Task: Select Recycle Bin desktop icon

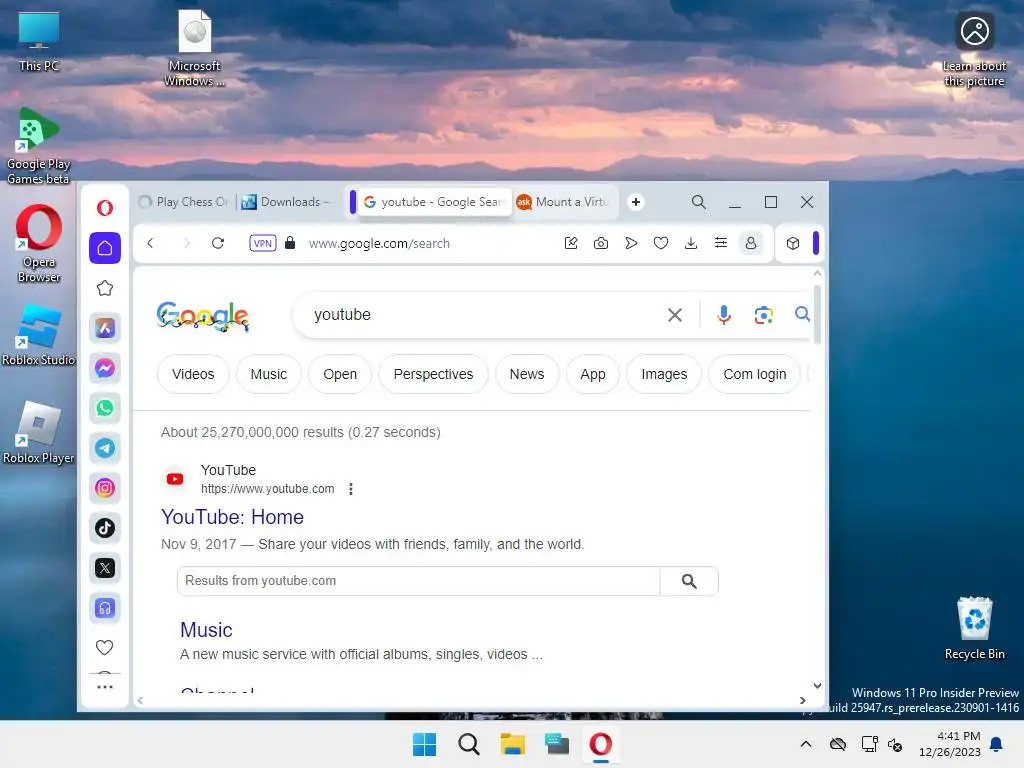Action: 974,628
